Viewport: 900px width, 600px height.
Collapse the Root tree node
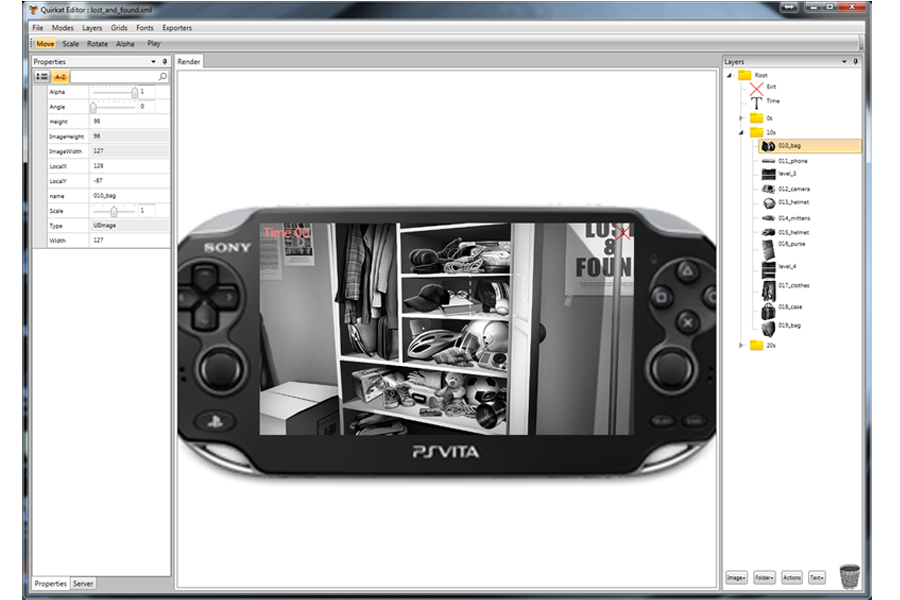tap(730, 75)
